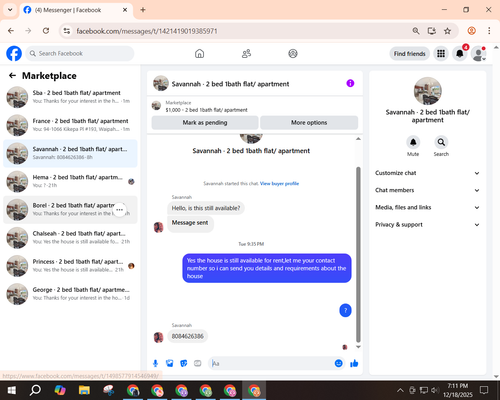This screenshot has height=400, width=500.
Task: Bookmark this page with the star icon
Action: click(x=447, y=31)
